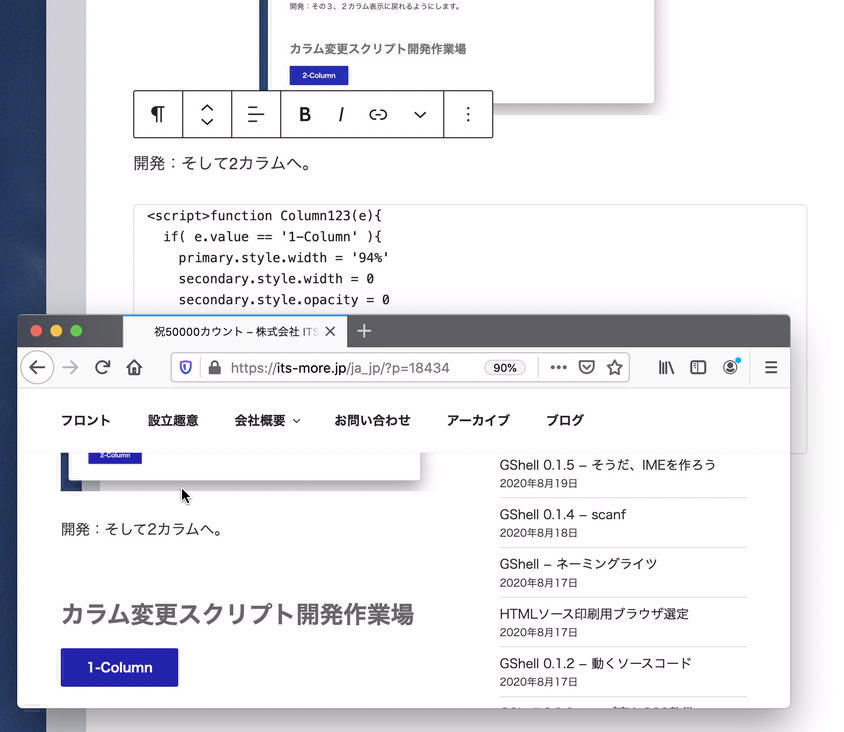Open Firefox tracking protection shield

[x=186, y=368]
